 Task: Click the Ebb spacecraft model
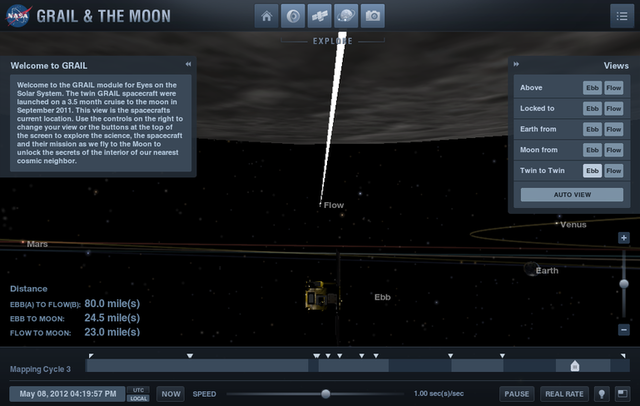pos(322,296)
